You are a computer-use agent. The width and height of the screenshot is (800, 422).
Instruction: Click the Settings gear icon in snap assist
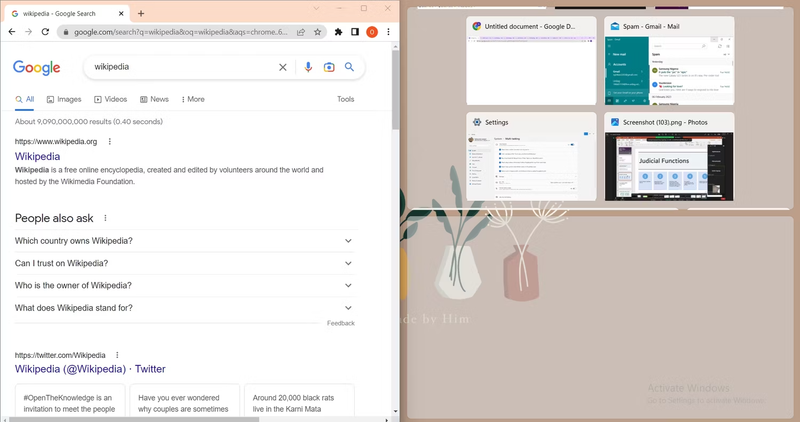477,122
